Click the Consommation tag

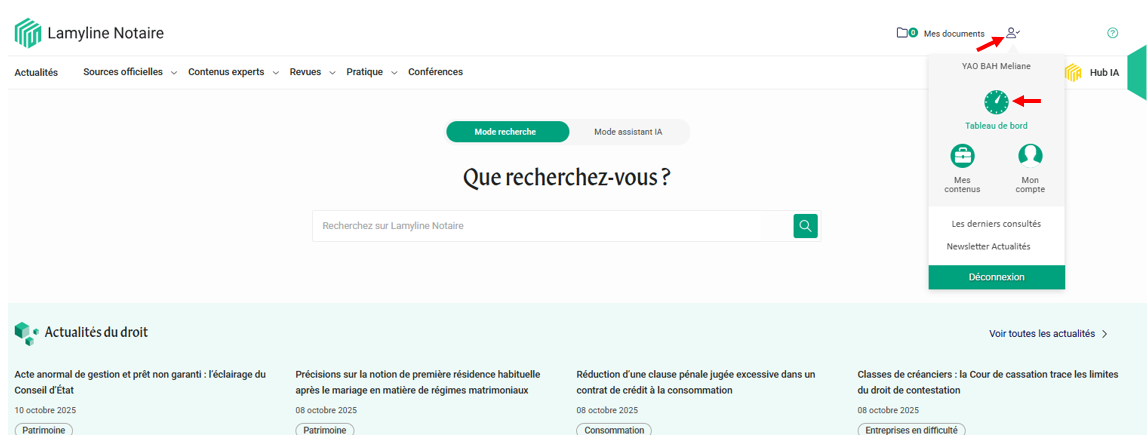[x=614, y=430]
